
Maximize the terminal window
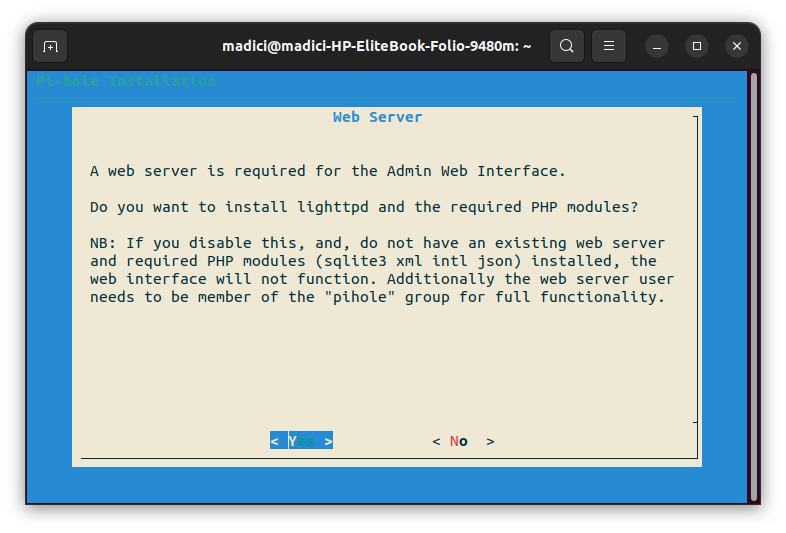coord(697,46)
